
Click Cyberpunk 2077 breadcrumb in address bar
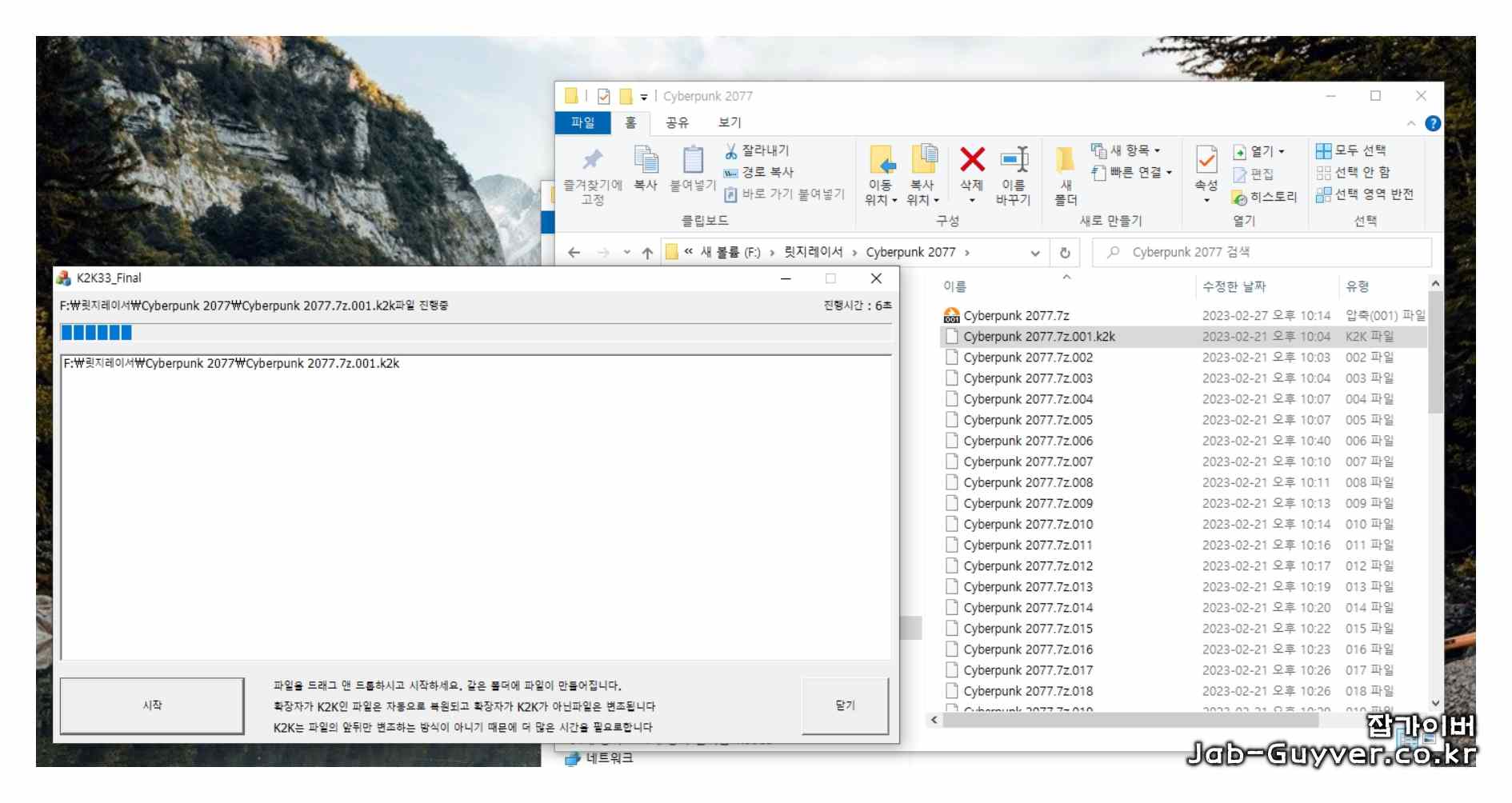[x=910, y=252]
